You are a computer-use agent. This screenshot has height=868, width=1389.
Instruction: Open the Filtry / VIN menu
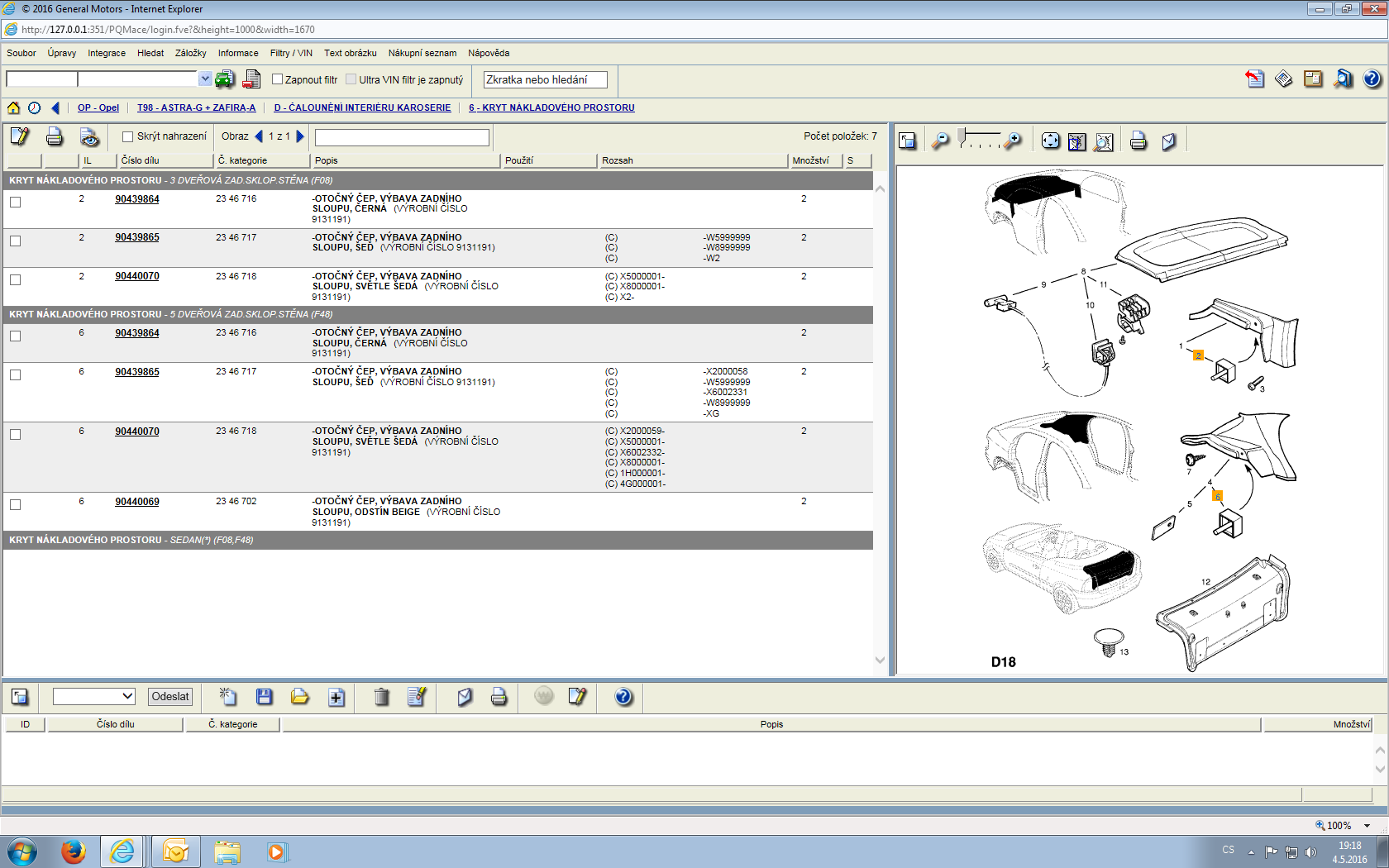[291, 53]
